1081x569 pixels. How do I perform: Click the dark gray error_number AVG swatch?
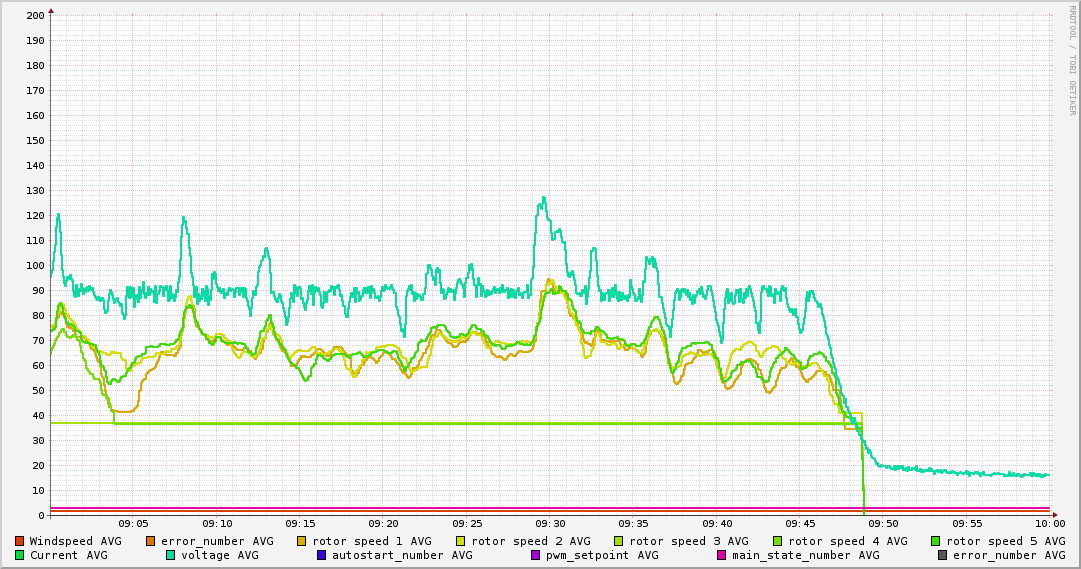coord(943,555)
